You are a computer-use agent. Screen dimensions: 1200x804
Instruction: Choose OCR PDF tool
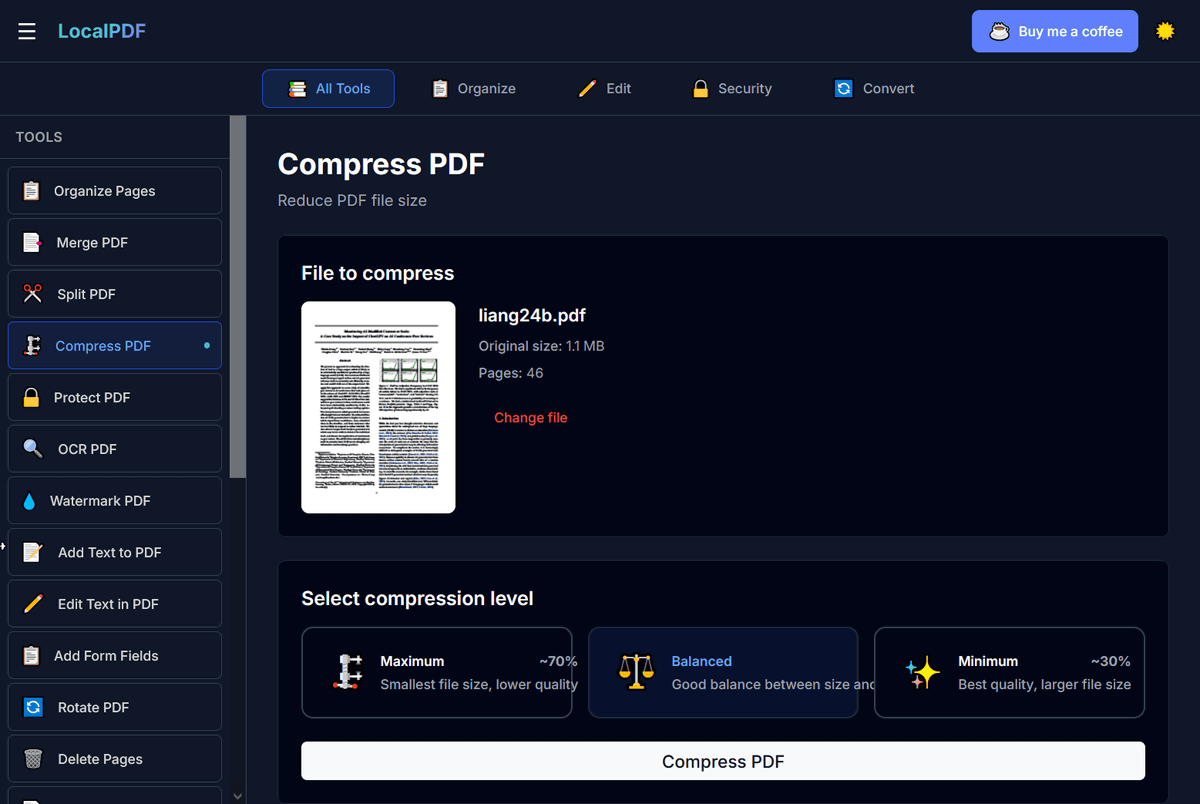pyautogui.click(x=115, y=449)
